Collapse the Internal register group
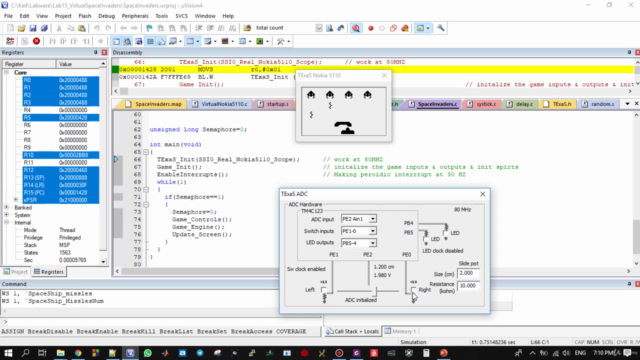Screen dimensions: 640x360 7,222
